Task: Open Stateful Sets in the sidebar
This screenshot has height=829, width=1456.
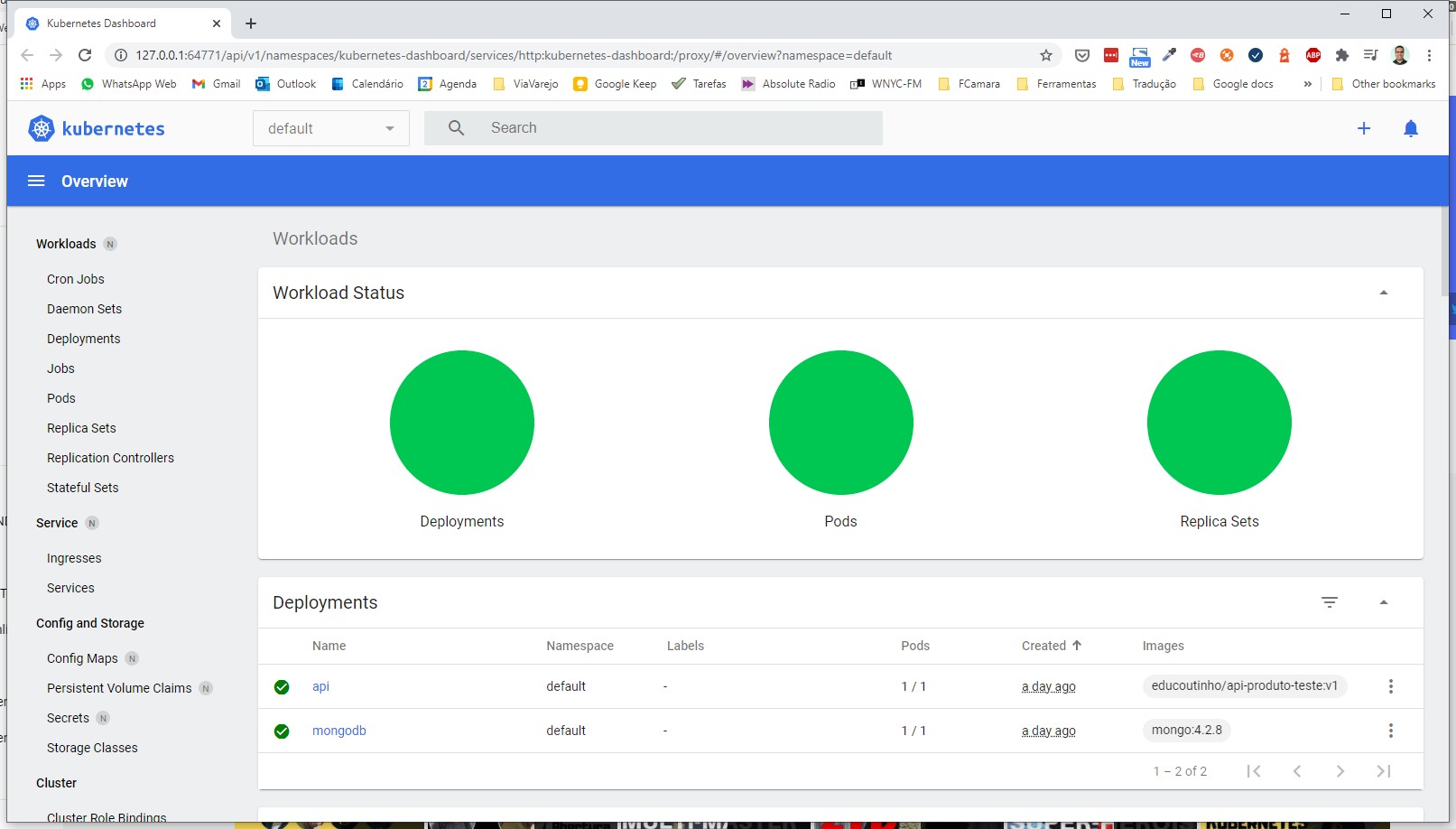Action: point(82,488)
